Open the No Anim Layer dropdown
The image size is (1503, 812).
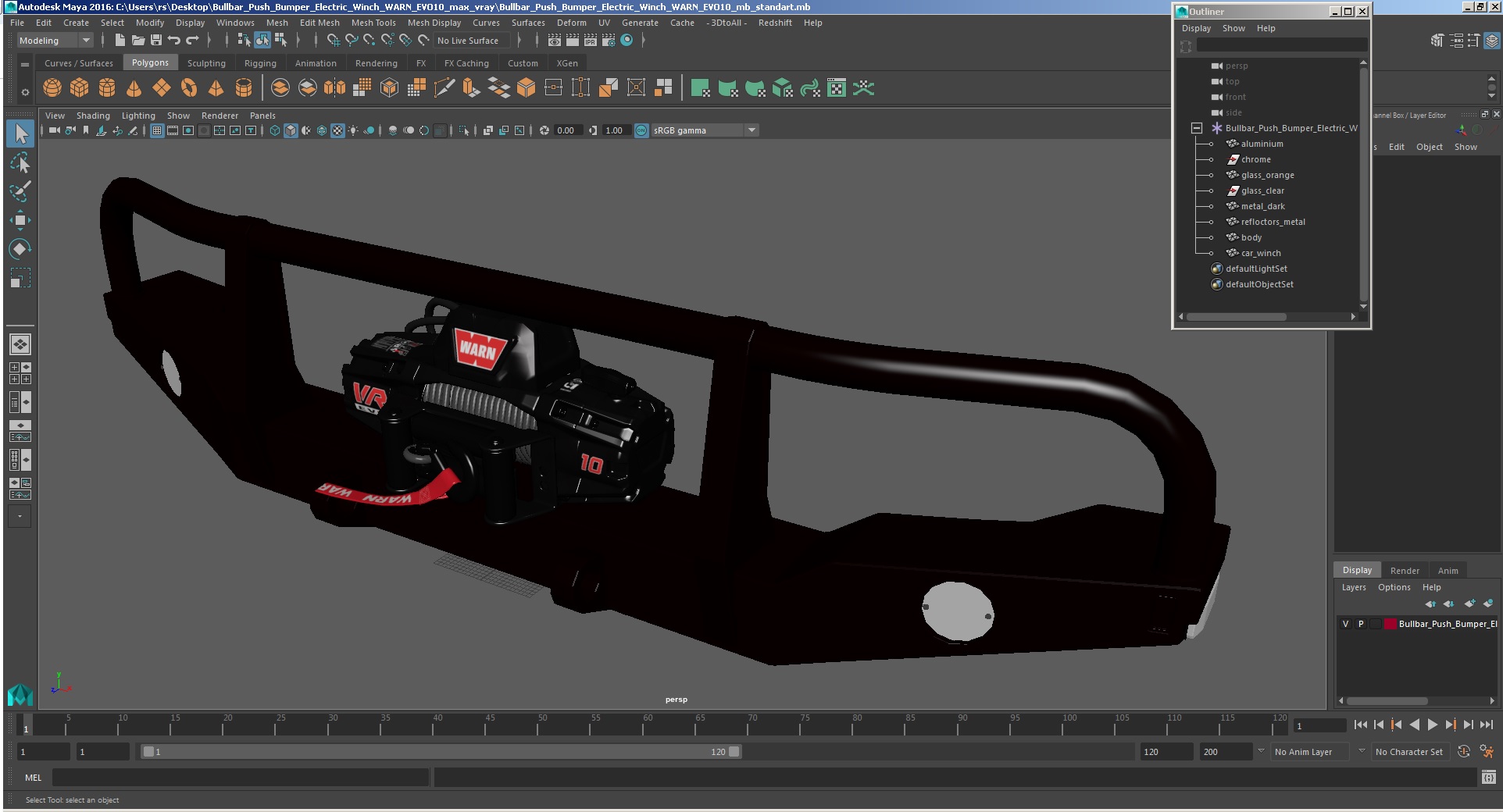tap(1310, 752)
